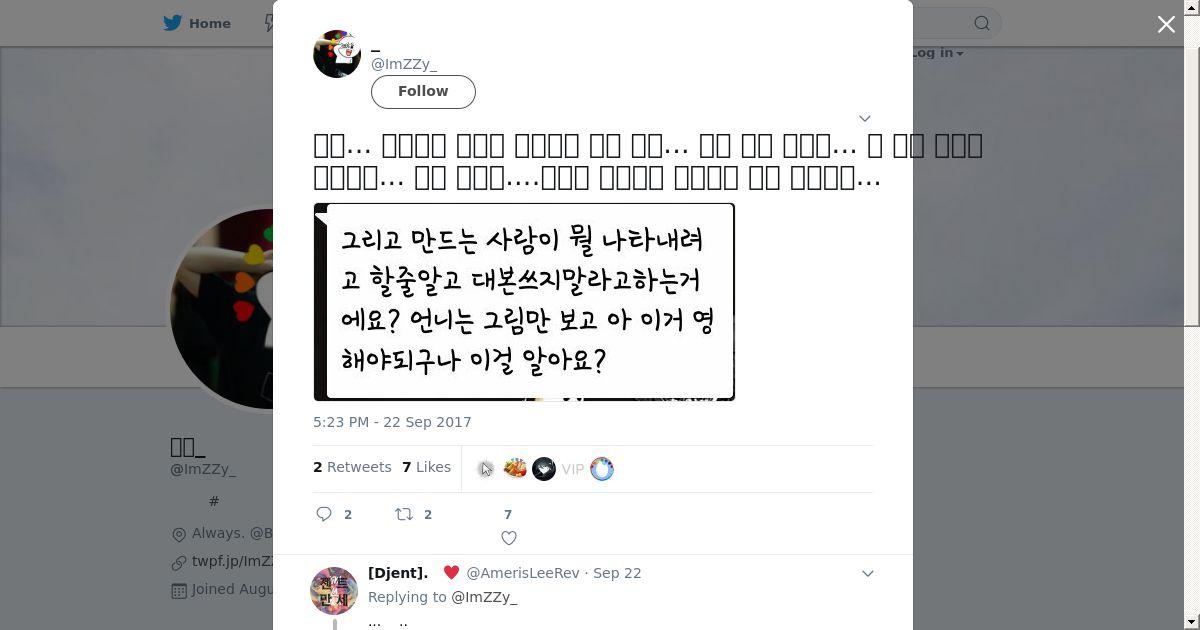The width and height of the screenshot is (1200, 630).
Task: Click the blue ring liker avatar
Action: pyautogui.click(x=602, y=469)
